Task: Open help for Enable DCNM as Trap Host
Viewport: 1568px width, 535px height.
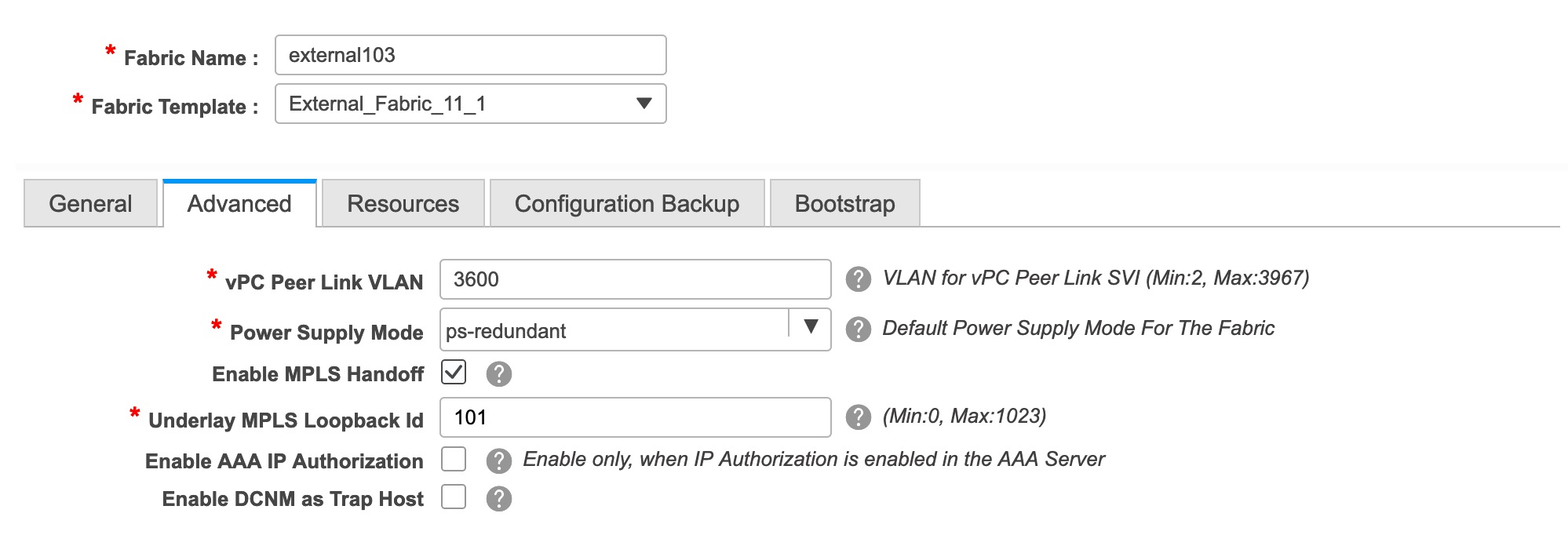Action: tap(500, 498)
